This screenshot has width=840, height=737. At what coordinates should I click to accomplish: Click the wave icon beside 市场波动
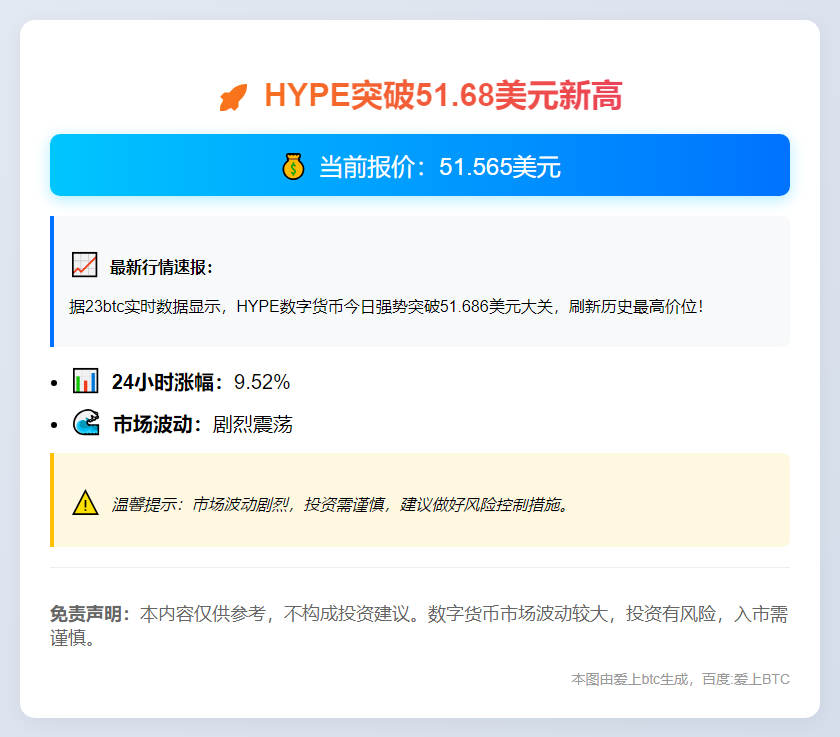pos(85,423)
